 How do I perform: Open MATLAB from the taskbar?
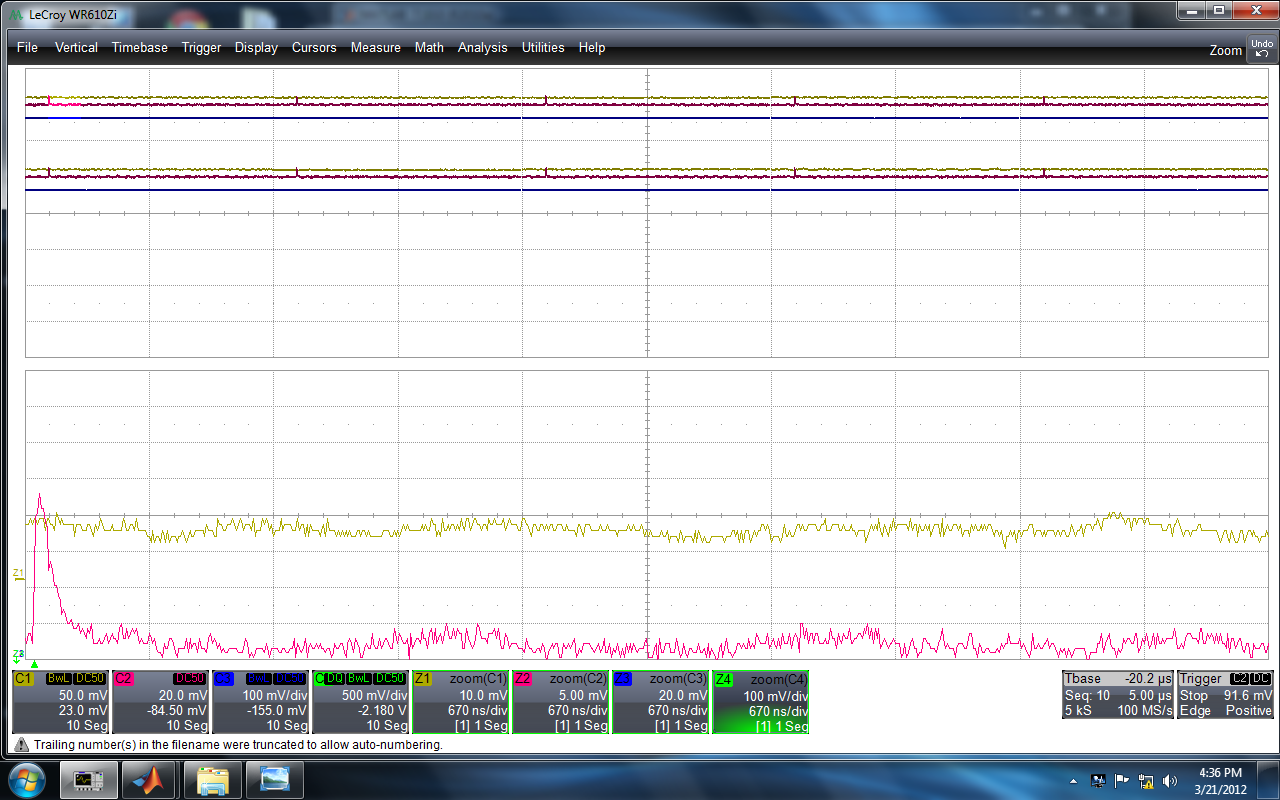pyautogui.click(x=151, y=778)
